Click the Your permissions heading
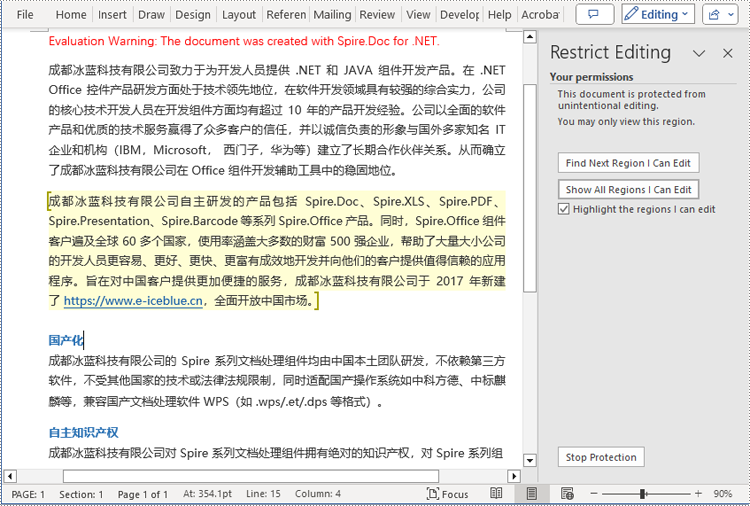 click(x=591, y=77)
